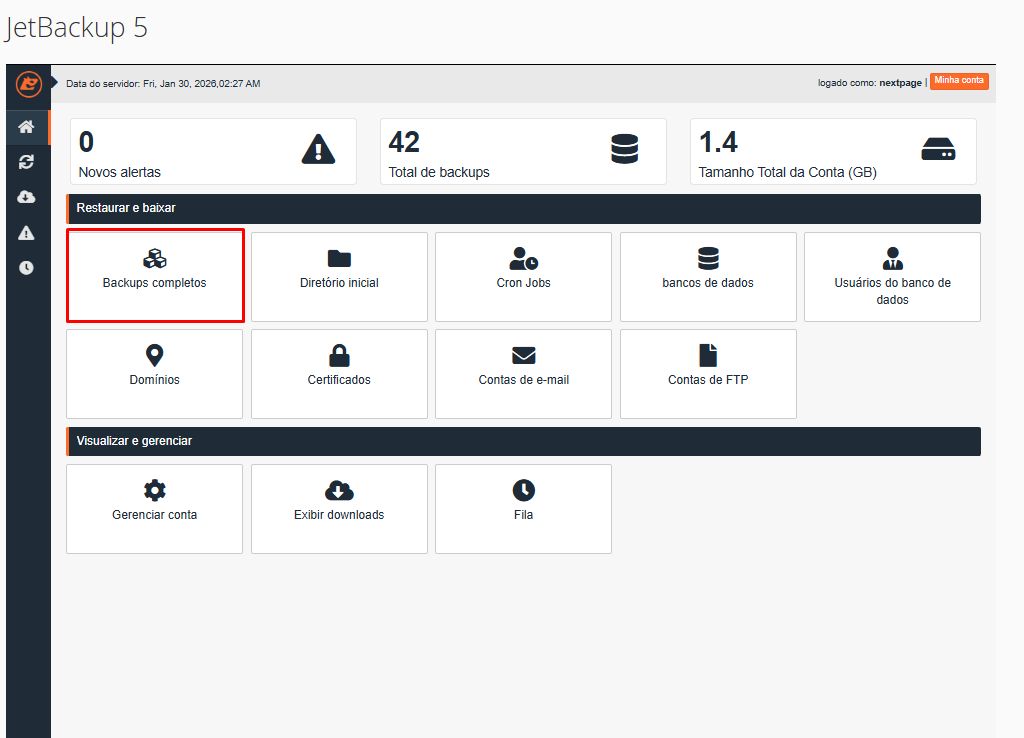Open the queue clock icon in sidebar
The height and width of the screenshot is (738, 1024).
(x=27, y=266)
